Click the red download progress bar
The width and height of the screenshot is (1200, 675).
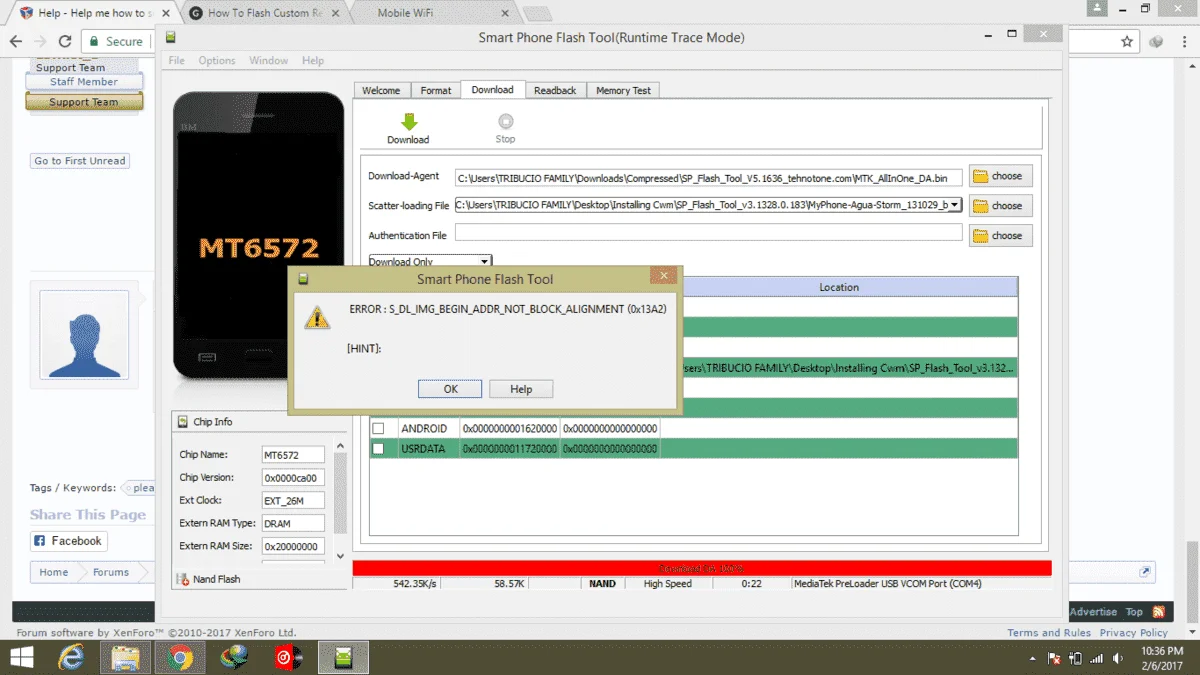click(x=702, y=568)
